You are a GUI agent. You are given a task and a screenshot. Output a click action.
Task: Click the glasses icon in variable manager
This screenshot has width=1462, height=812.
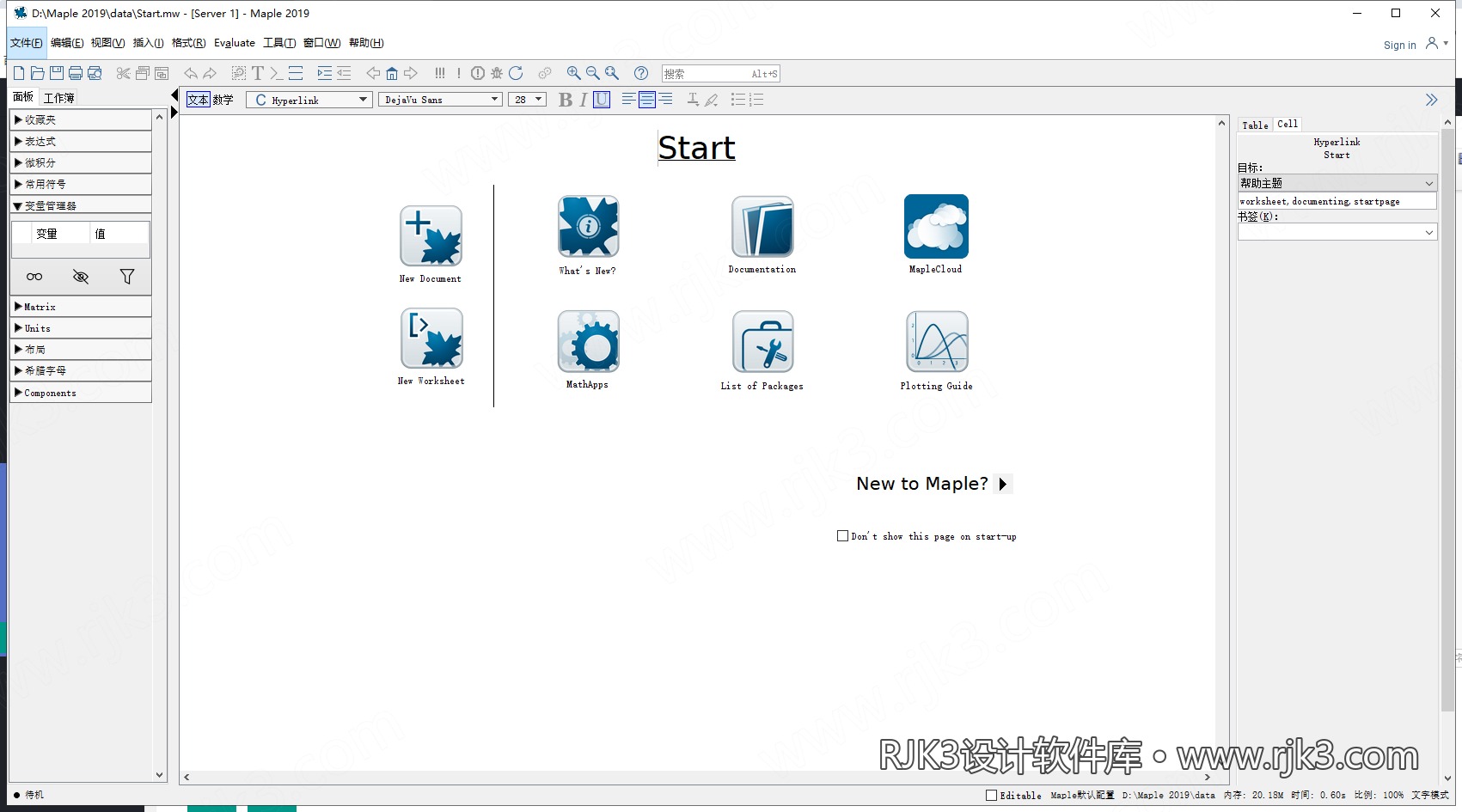pyautogui.click(x=34, y=277)
